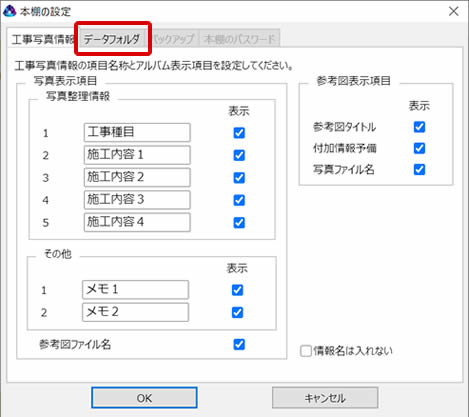
Task: Disable display of メモ１
Action: tap(237, 290)
